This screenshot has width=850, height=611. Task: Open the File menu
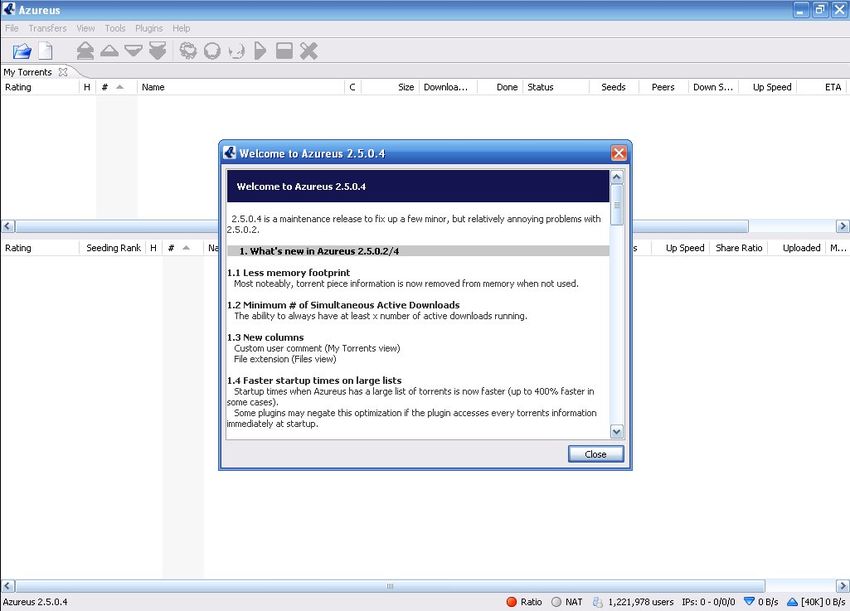pyautogui.click(x=11, y=28)
